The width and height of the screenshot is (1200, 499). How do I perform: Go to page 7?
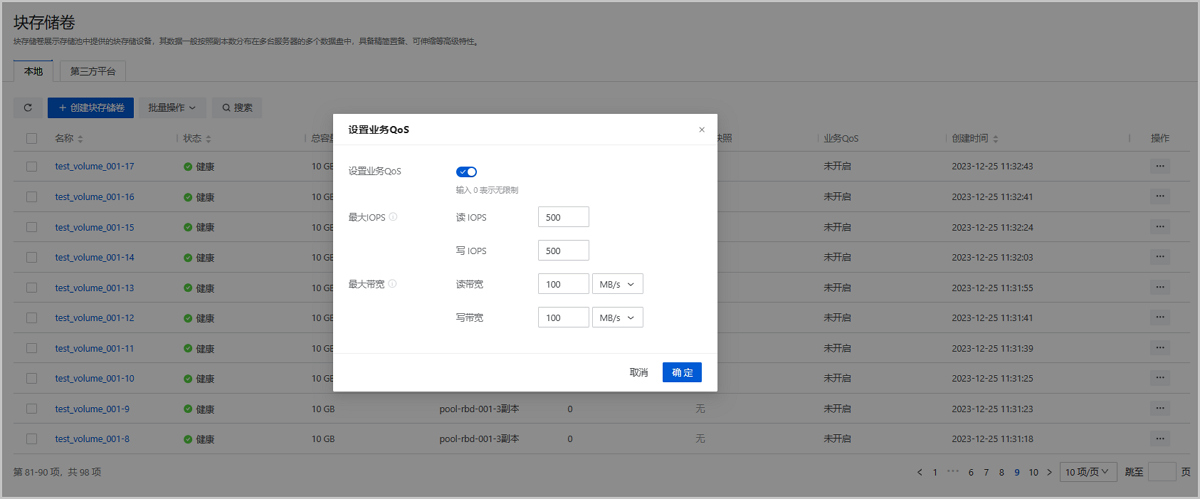point(986,471)
